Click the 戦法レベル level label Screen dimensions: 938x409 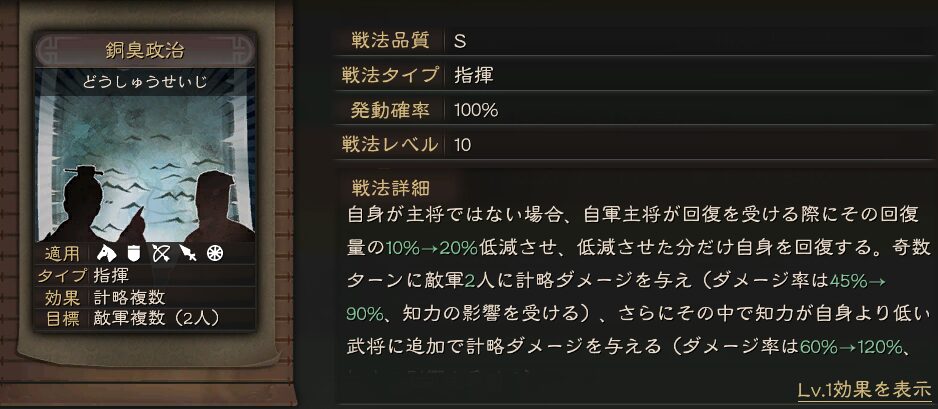click(x=390, y=145)
